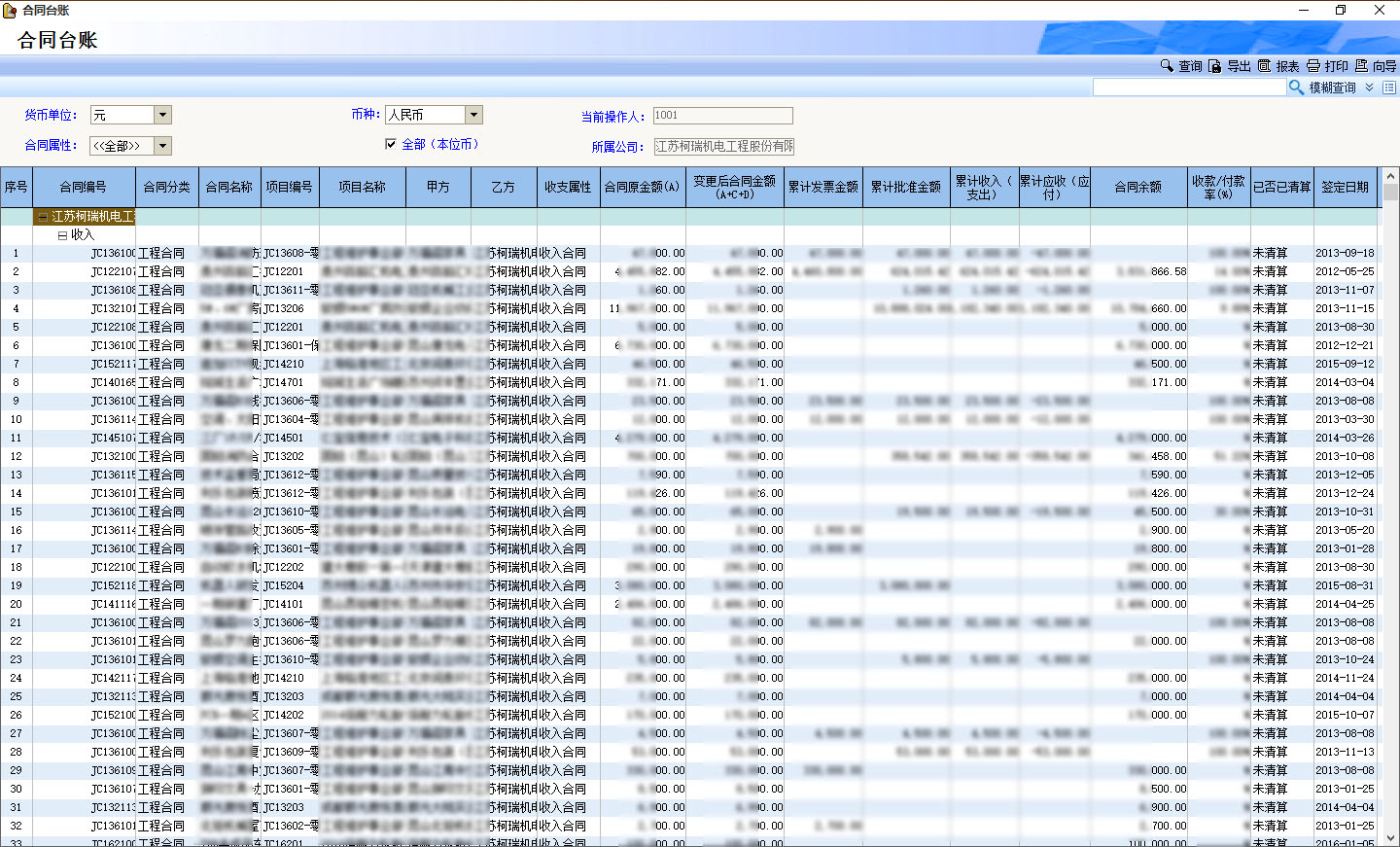The image size is (1400, 847).
Task: Click the 模糊查询 text button
Action: pyautogui.click(x=1332, y=88)
